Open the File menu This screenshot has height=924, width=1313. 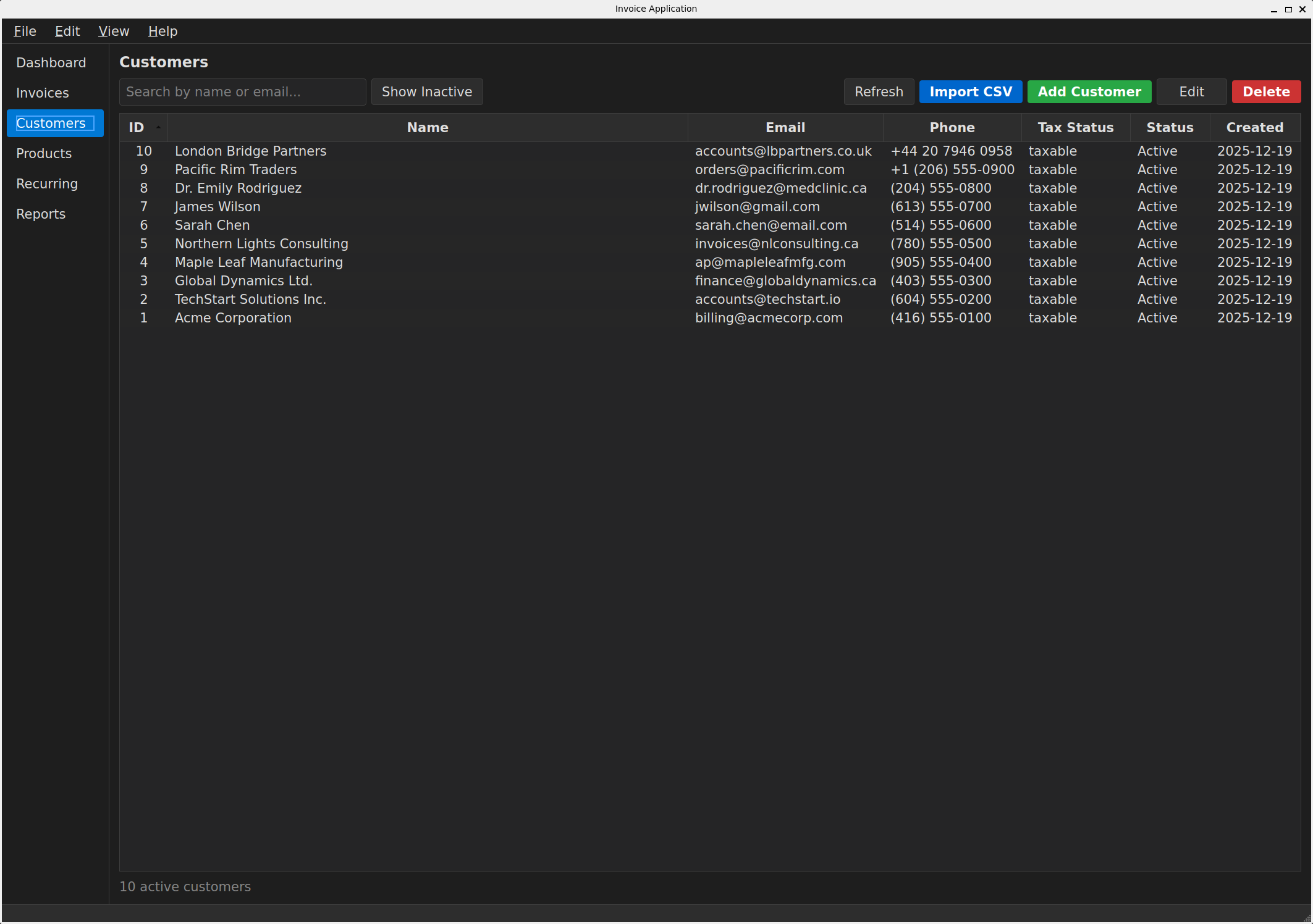[25, 31]
